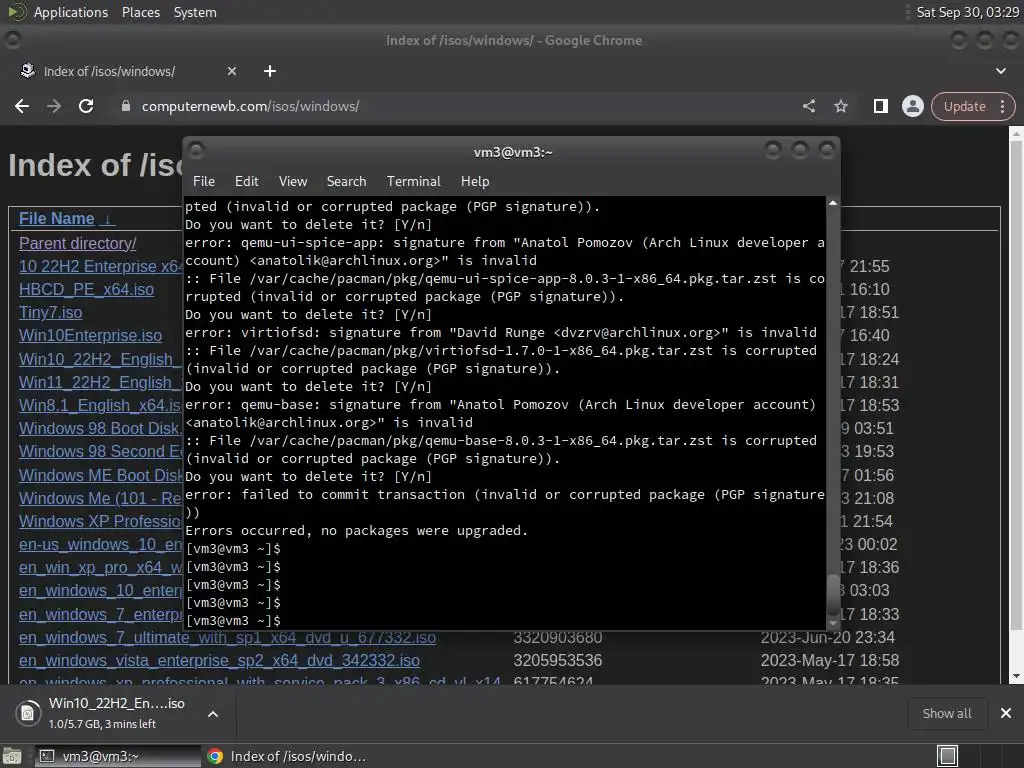Reload the computernewb.com page
Screen dimensions: 1024x768
coord(86,106)
